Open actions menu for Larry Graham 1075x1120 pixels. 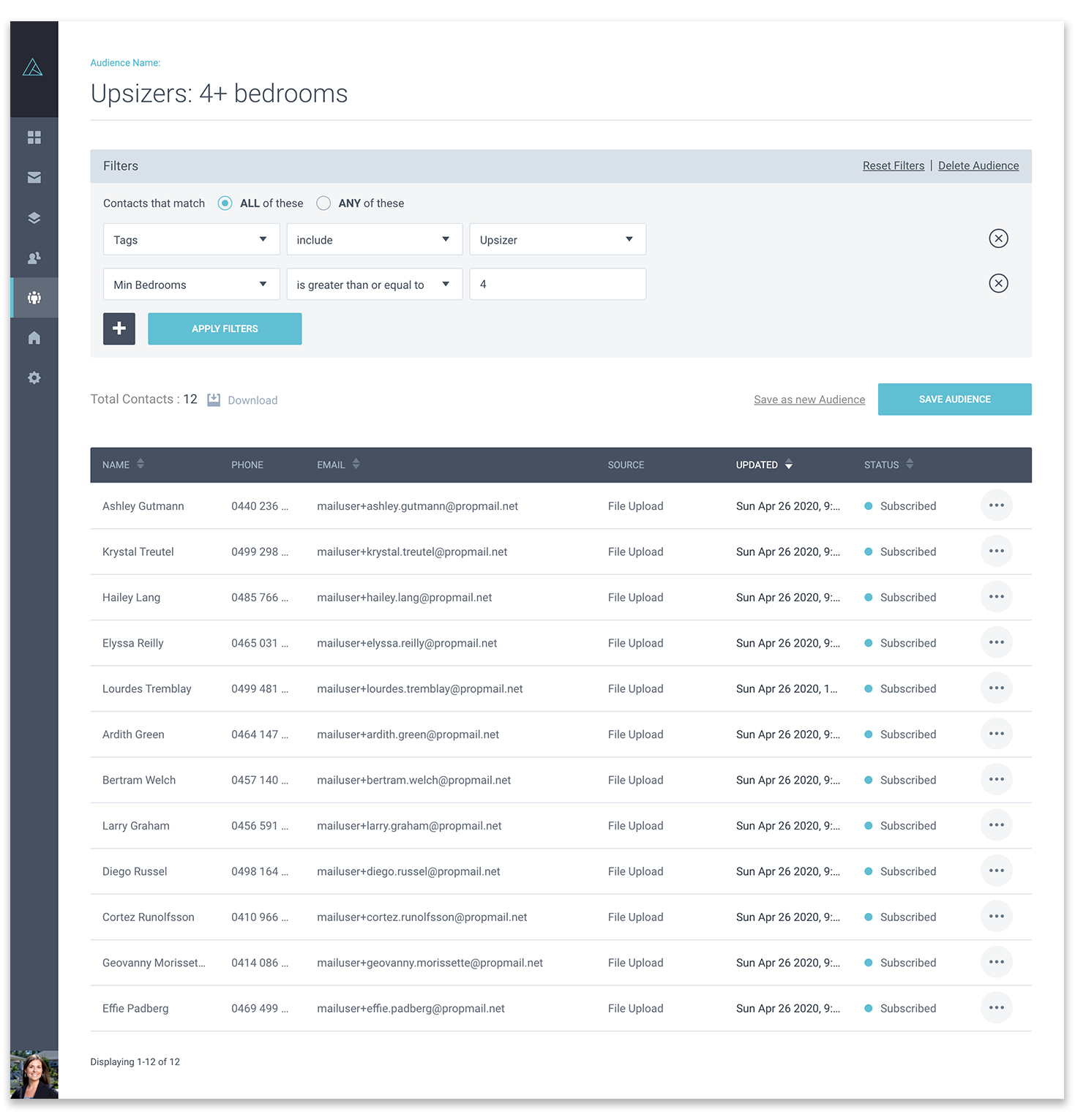point(997,825)
